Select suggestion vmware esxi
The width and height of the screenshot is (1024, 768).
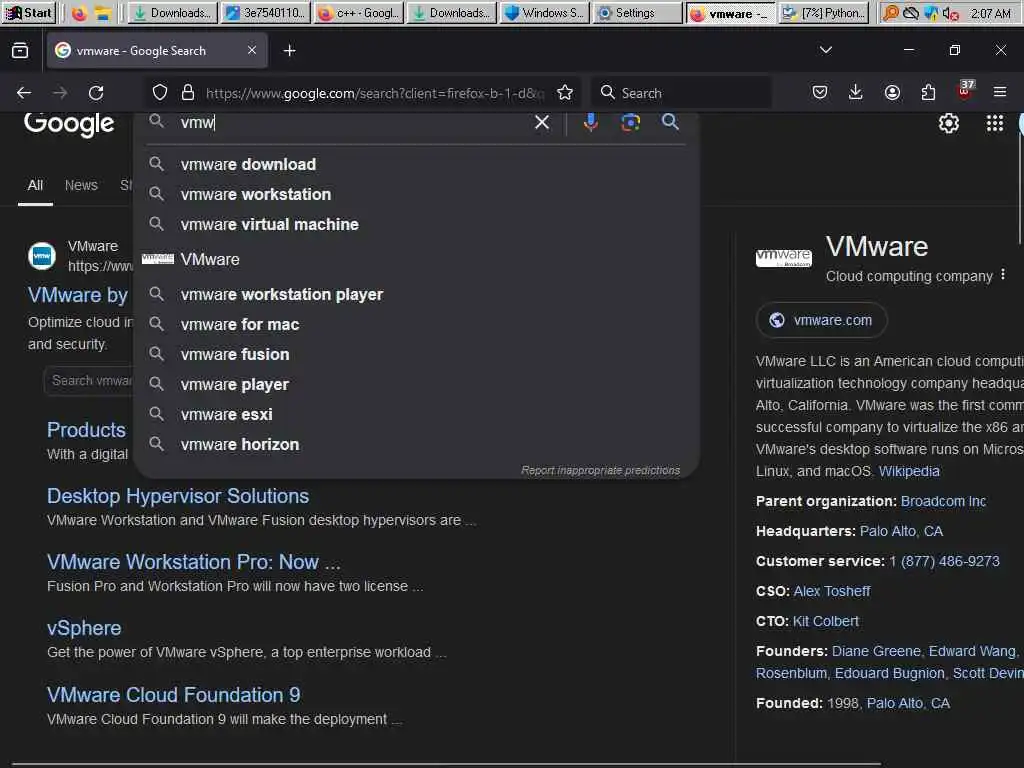(417, 415)
